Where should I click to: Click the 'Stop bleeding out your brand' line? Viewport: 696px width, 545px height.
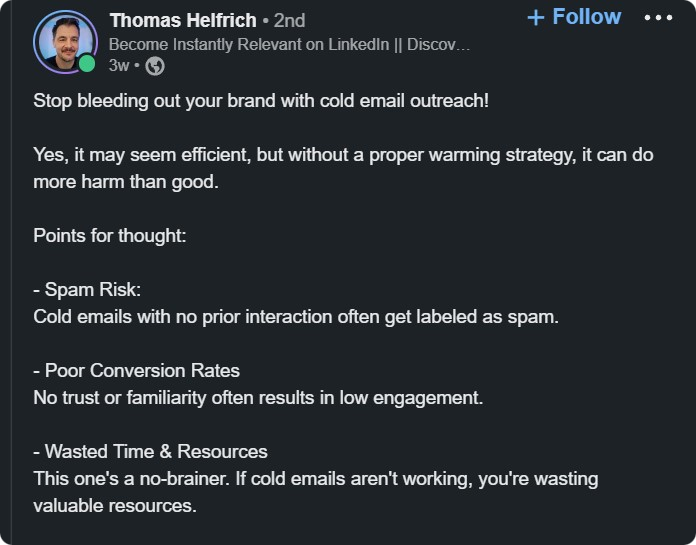pyautogui.click(x=261, y=101)
